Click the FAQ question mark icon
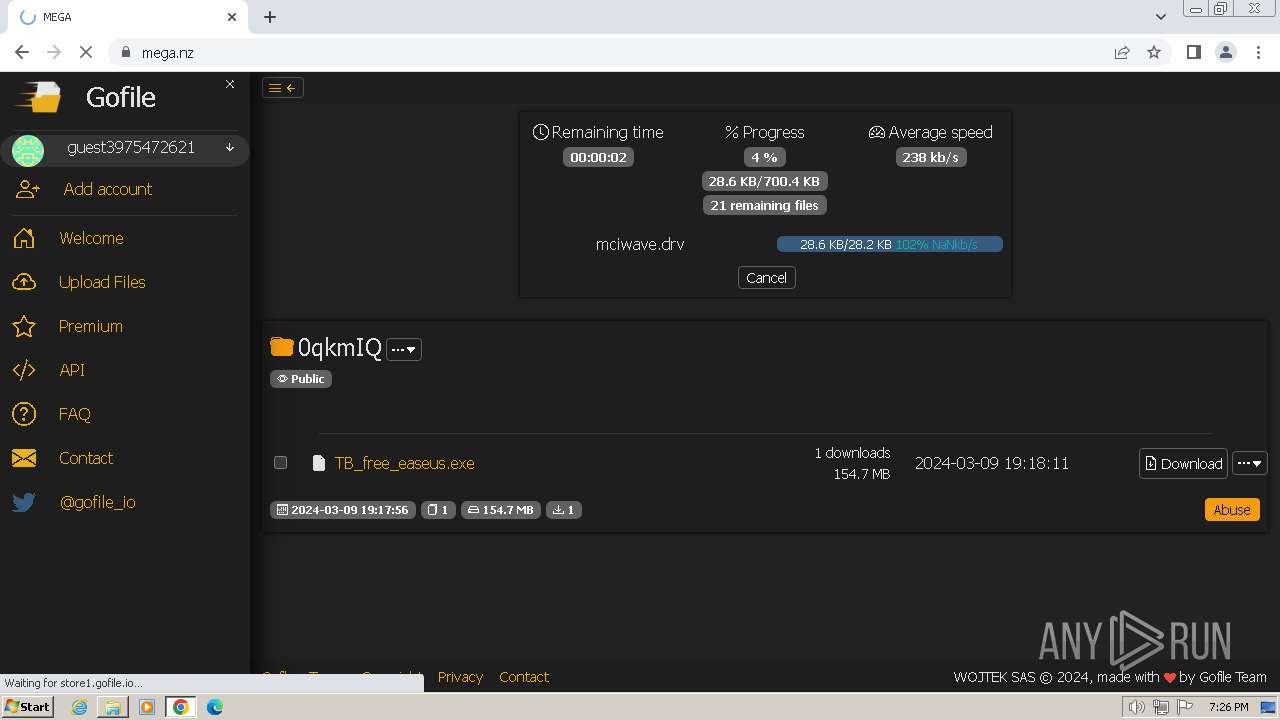The height and width of the screenshot is (720, 1280). pyautogui.click(x=24, y=414)
